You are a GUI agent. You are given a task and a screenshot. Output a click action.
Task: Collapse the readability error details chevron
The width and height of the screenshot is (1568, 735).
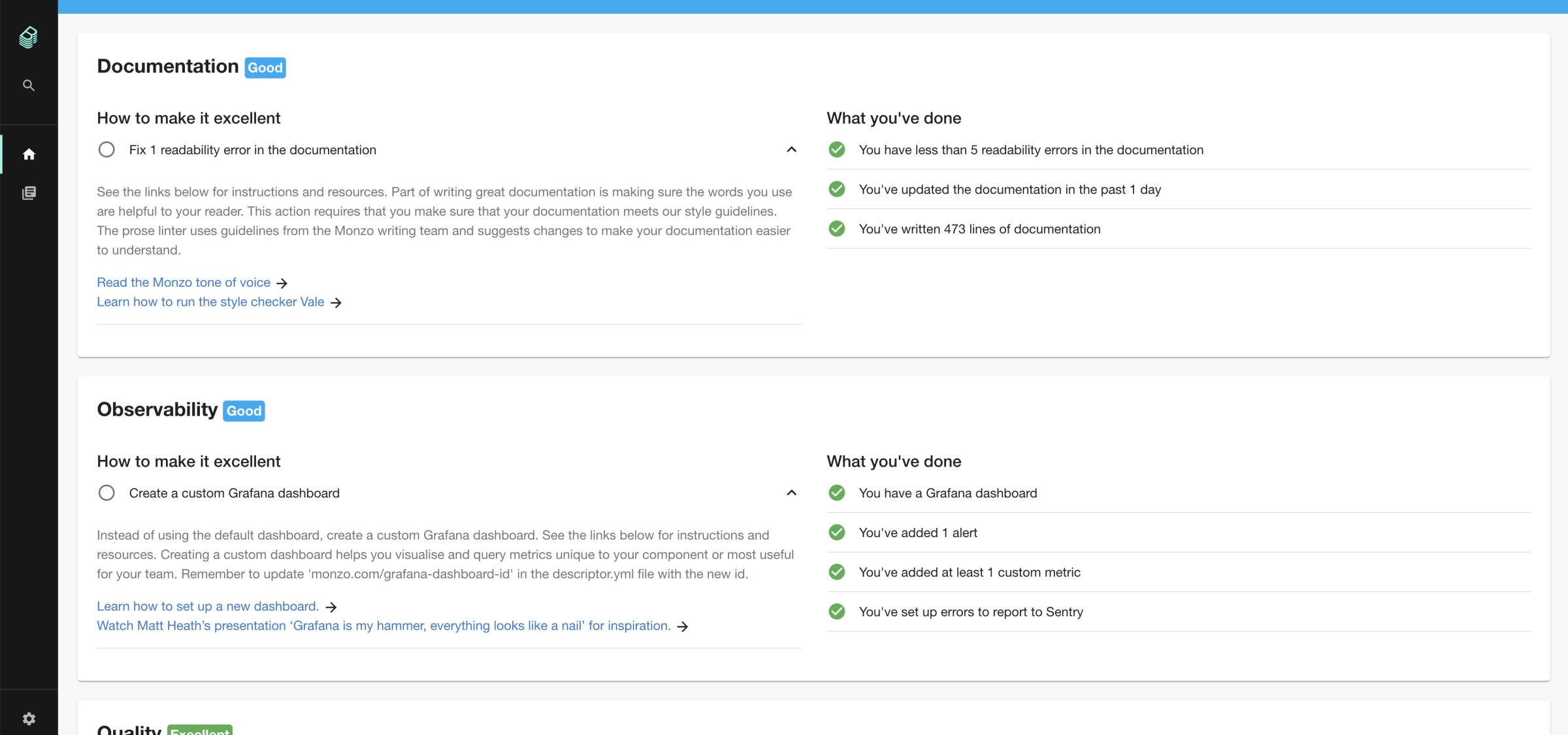click(x=791, y=150)
